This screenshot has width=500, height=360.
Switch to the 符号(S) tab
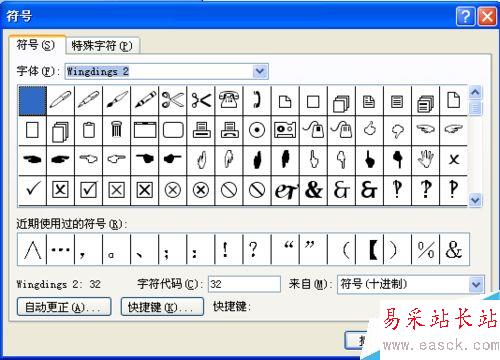coord(37,45)
